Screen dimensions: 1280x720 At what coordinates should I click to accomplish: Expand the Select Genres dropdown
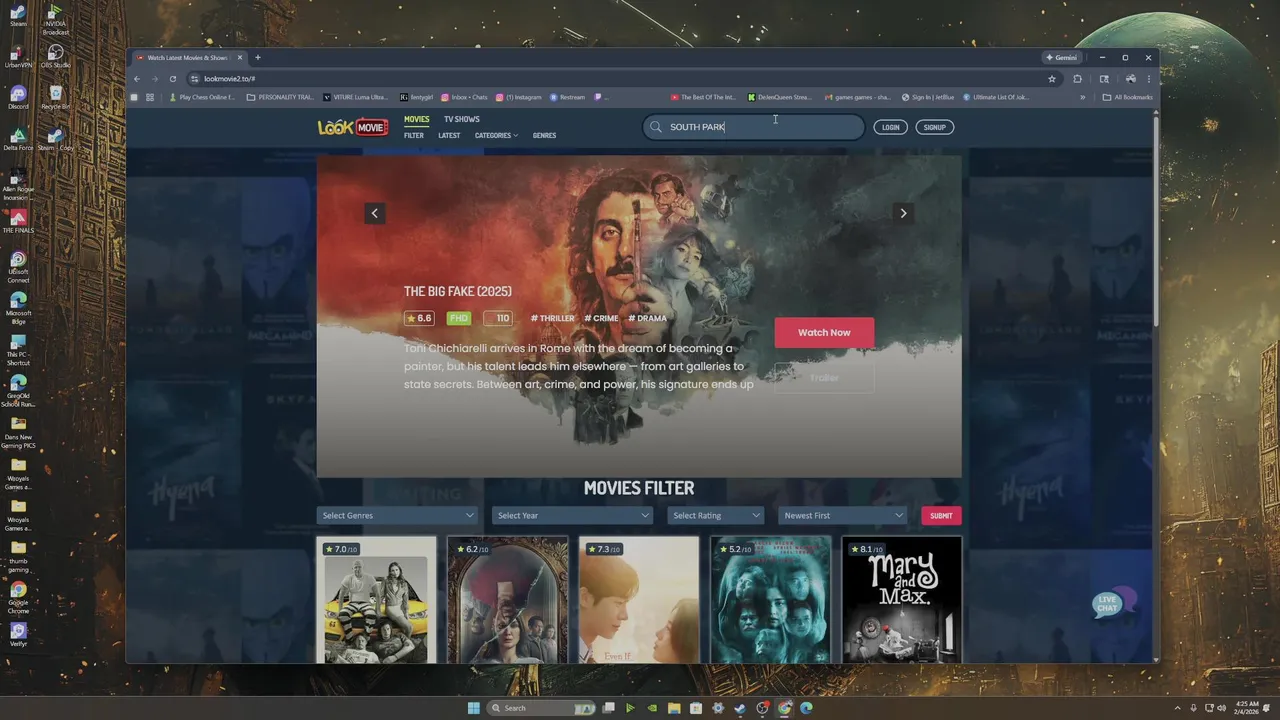pyautogui.click(x=397, y=515)
